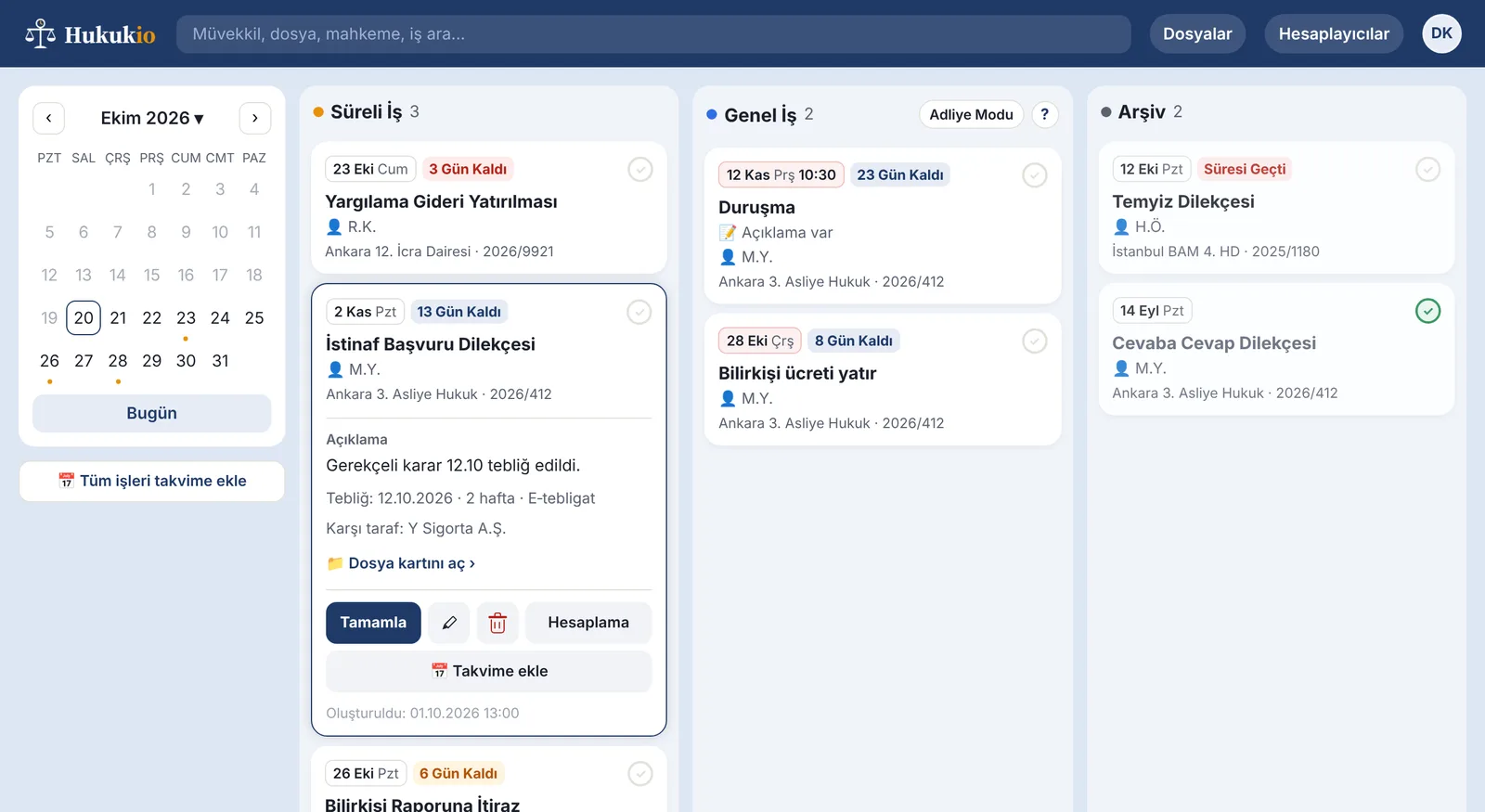The image size is (1485, 812).
Task: Open Dosya kartını aç link
Action: click(x=401, y=563)
